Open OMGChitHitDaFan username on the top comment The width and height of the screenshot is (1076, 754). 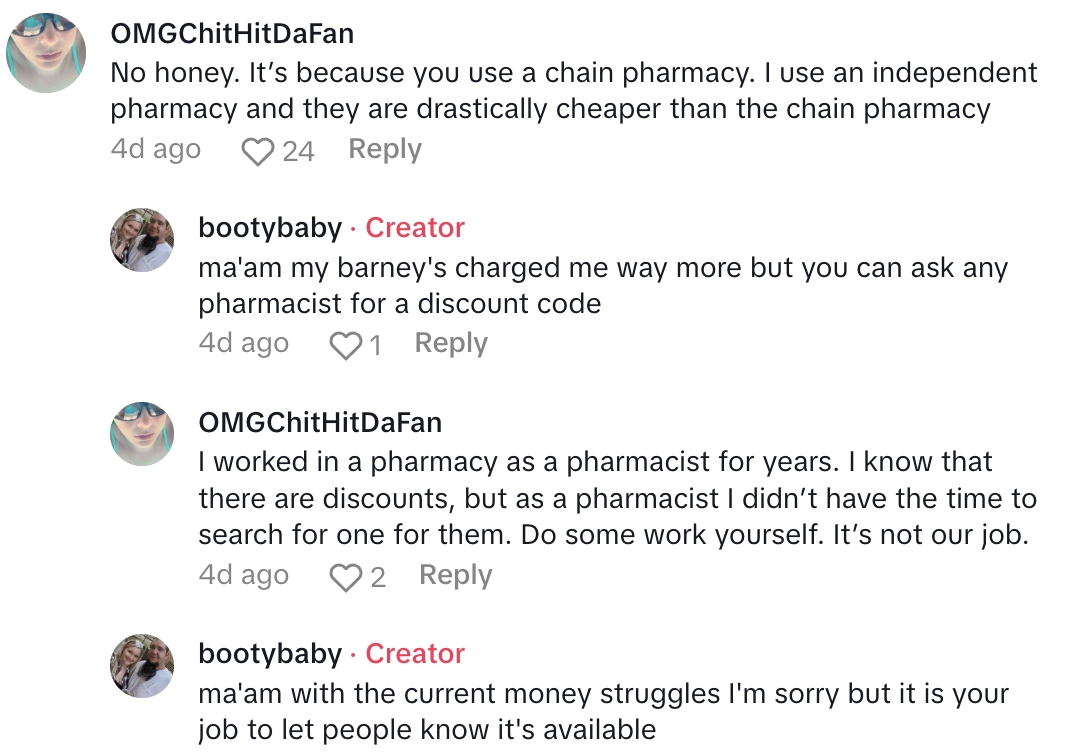tap(232, 34)
